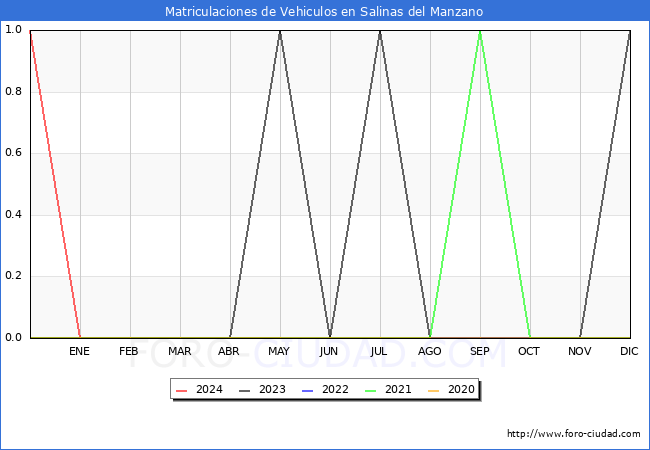Screen dimensions: 650x450
Task: Click the FEB month axis label
Action: pyautogui.click(x=129, y=351)
